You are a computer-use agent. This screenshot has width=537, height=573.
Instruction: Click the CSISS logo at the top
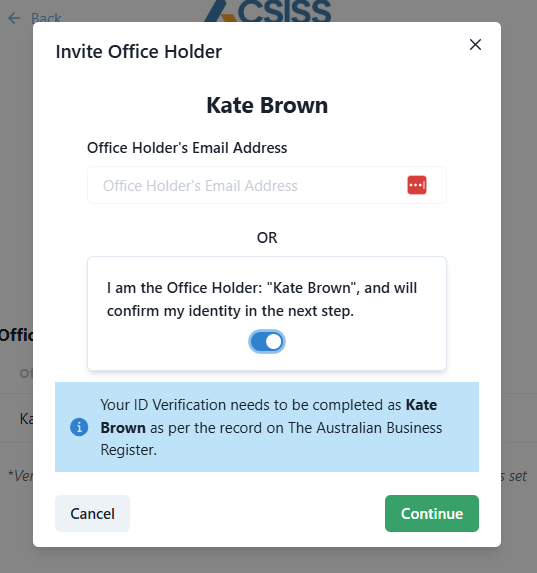click(268, 11)
